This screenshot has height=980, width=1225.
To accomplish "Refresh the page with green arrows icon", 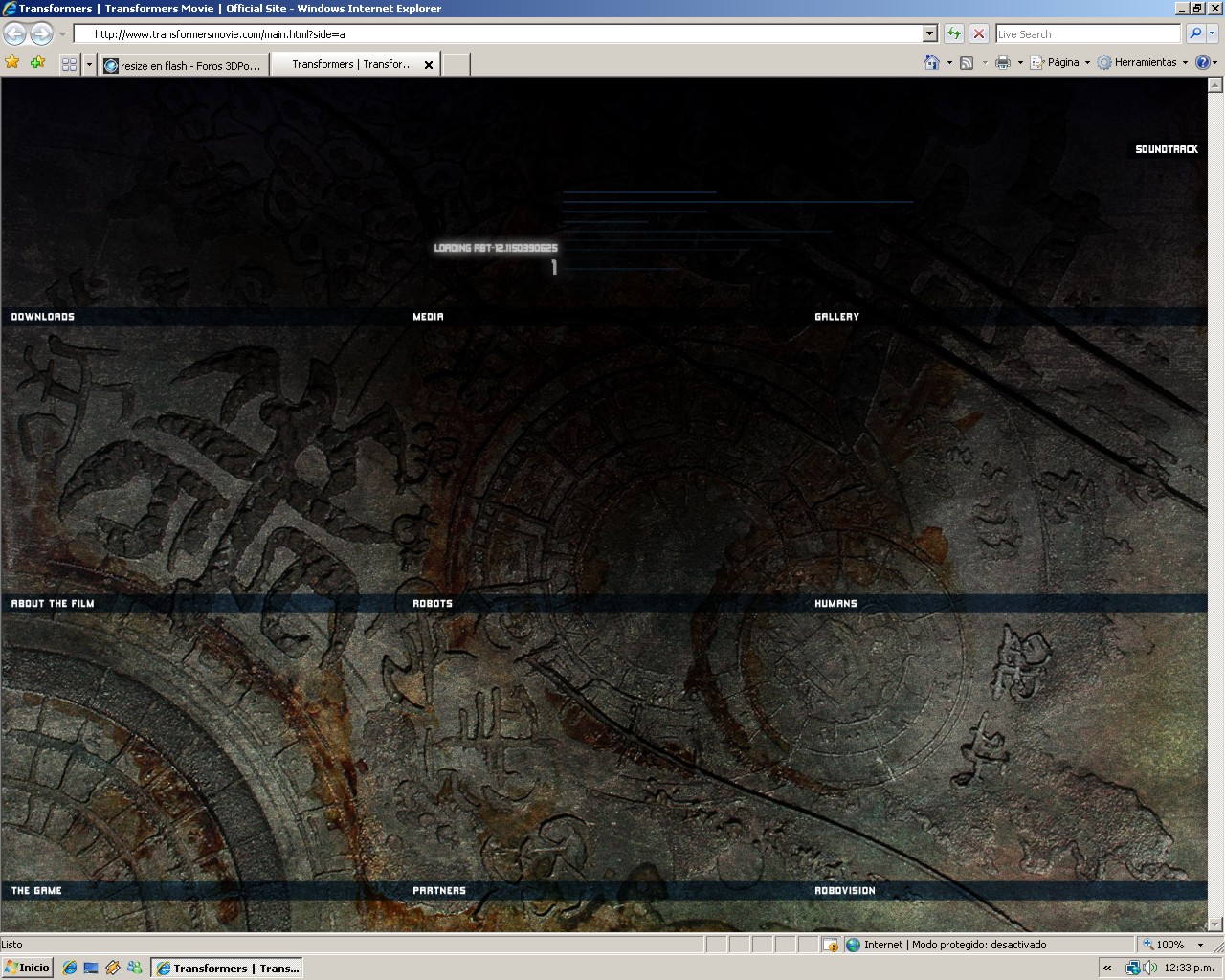I will coord(954,33).
